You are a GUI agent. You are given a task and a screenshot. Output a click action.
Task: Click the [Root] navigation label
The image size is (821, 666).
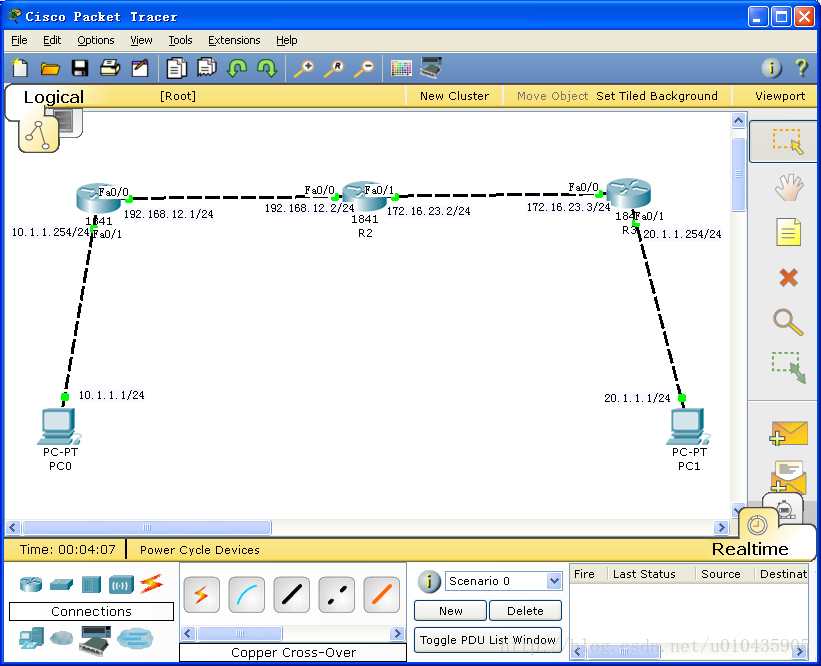coord(178,96)
